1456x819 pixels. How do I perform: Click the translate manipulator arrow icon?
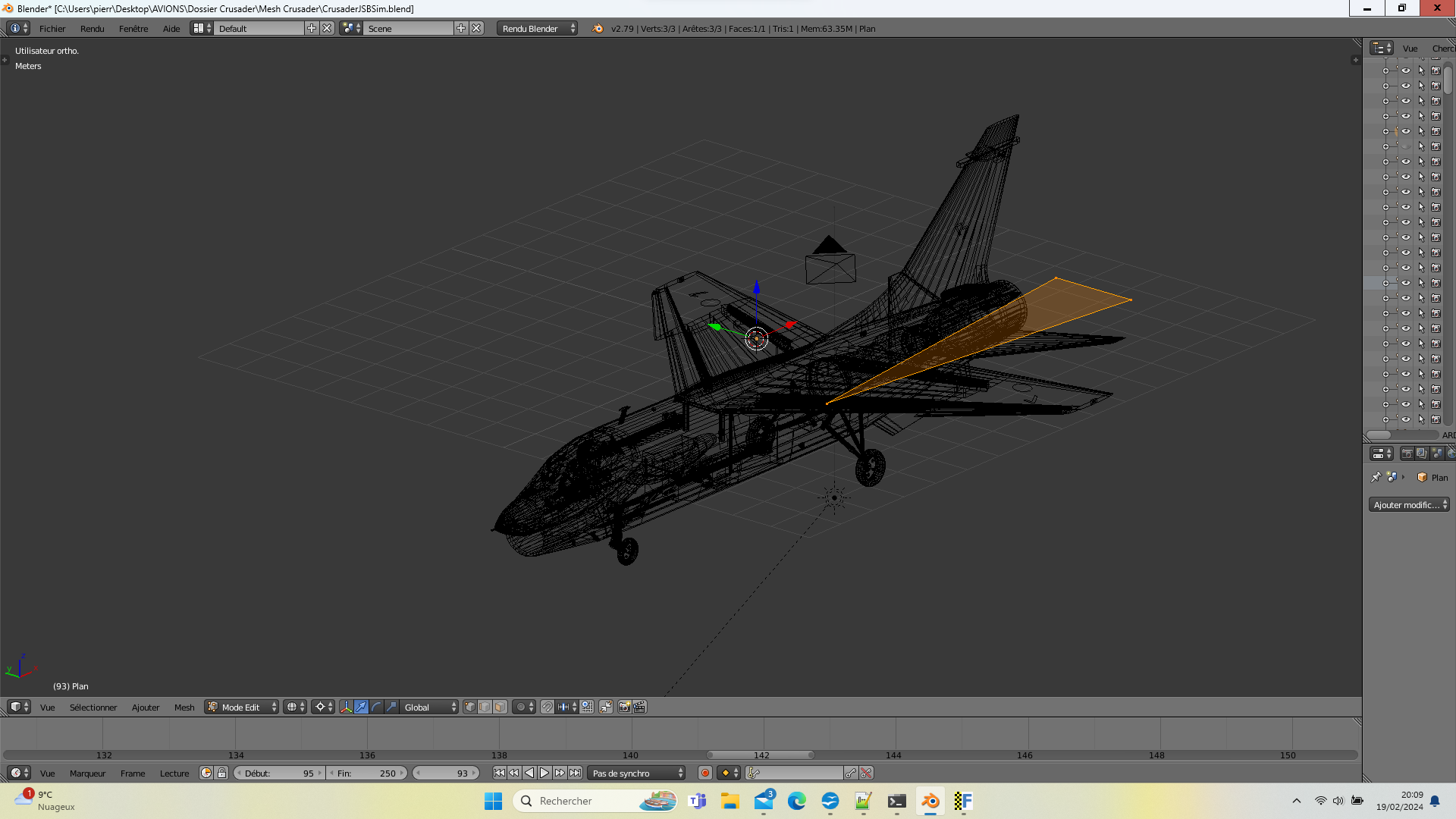[361, 707]
